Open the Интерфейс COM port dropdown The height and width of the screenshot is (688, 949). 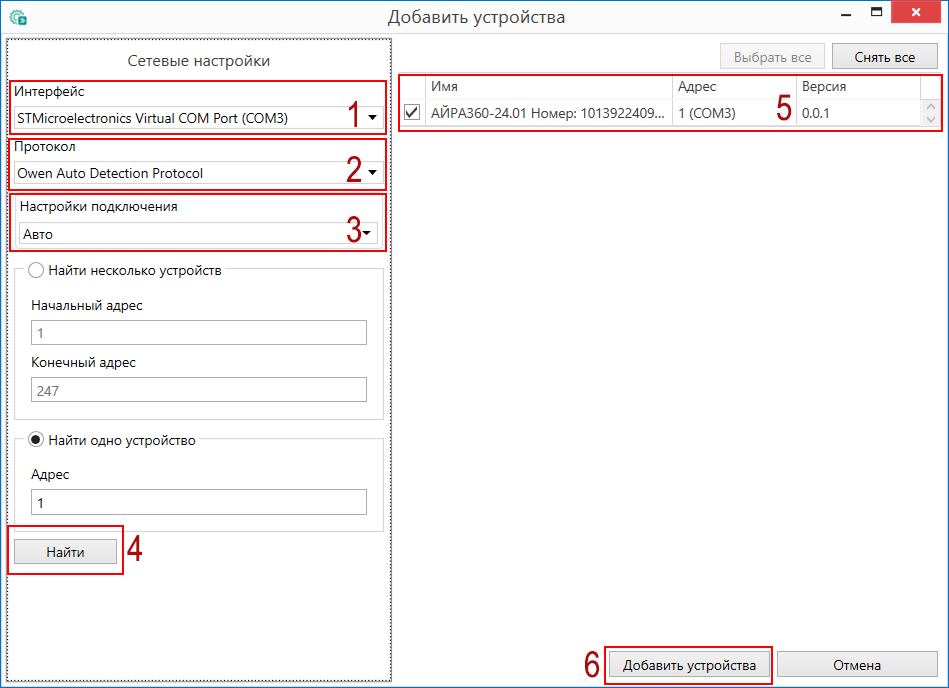tap(372, 118)
